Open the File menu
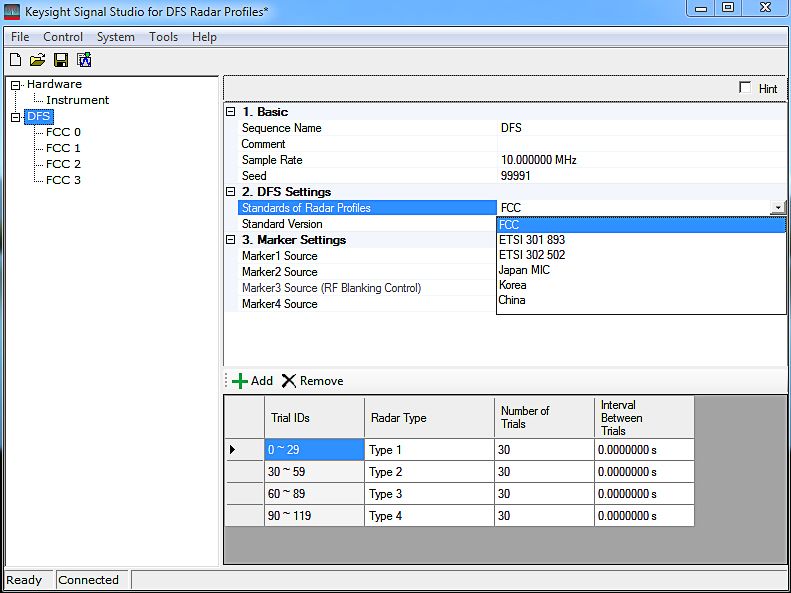Image resolution: width=791 pixels, height=593 pixels. [x=20, y=37]
